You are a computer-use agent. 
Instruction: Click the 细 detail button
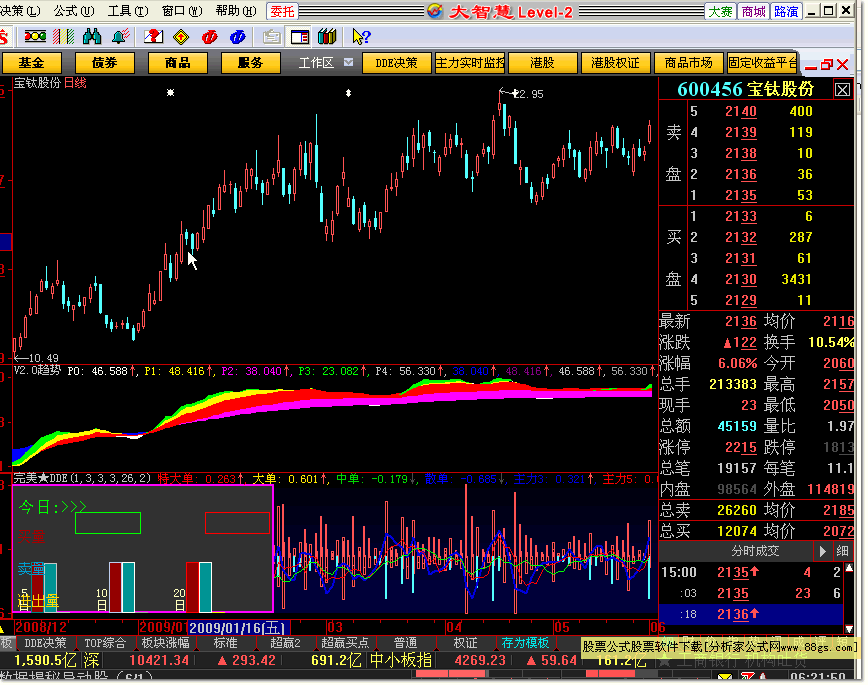click(x=842, y=551)
